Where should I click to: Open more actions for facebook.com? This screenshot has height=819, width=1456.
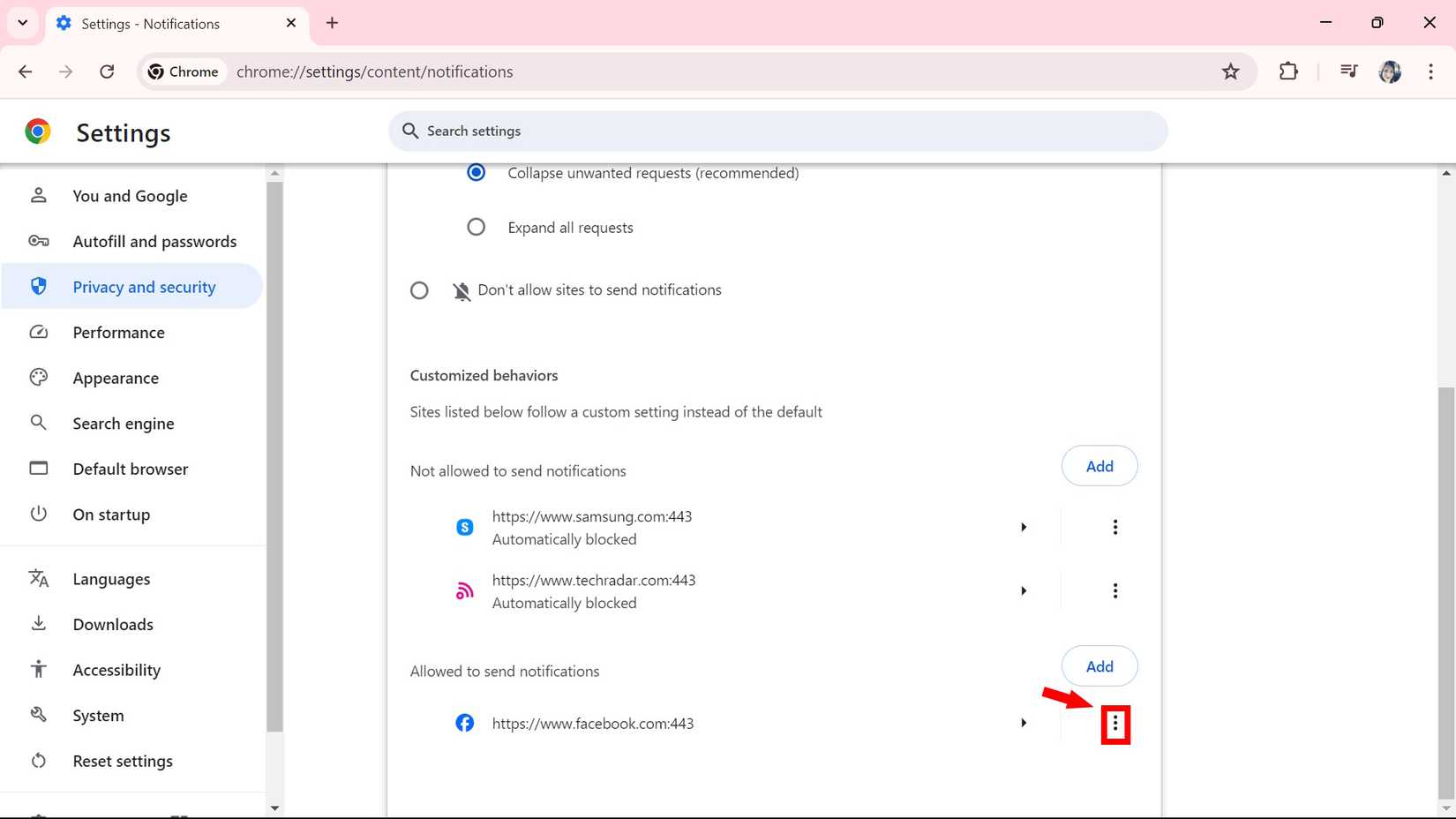(x=1115, y=724)
